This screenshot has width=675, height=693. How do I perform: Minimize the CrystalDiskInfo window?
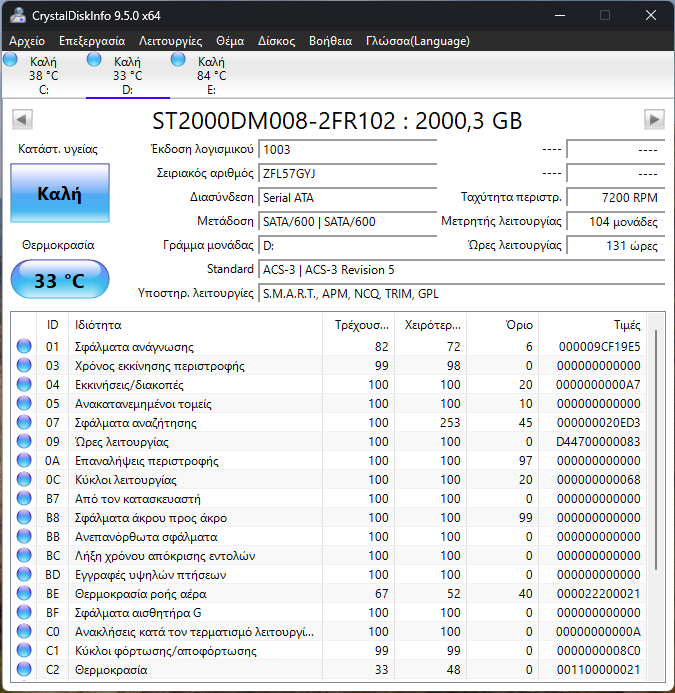pyautogui.click(x=560, y=15)
